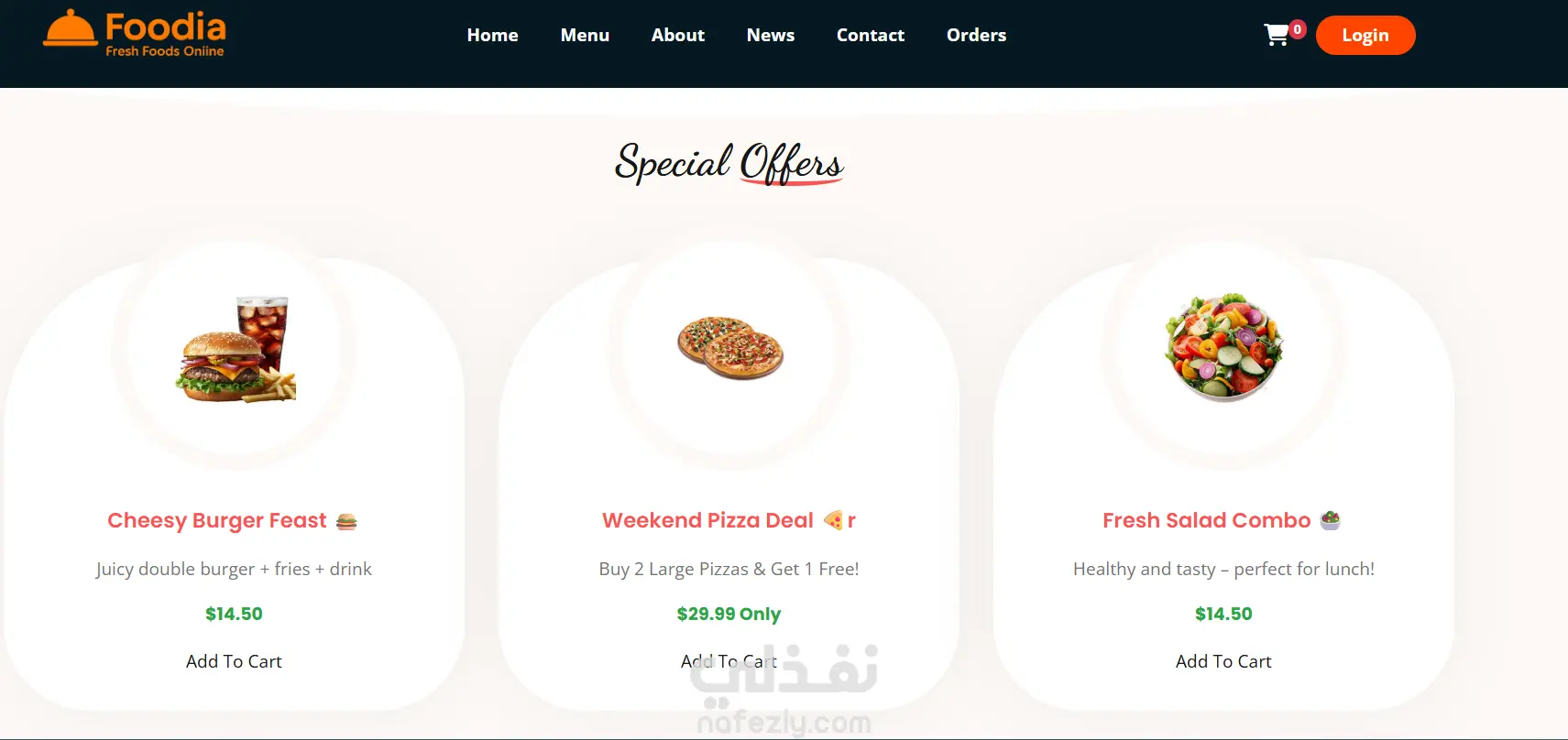Go to the Home page
Screen dimensions: 1568x740
(x=492, y=35)
